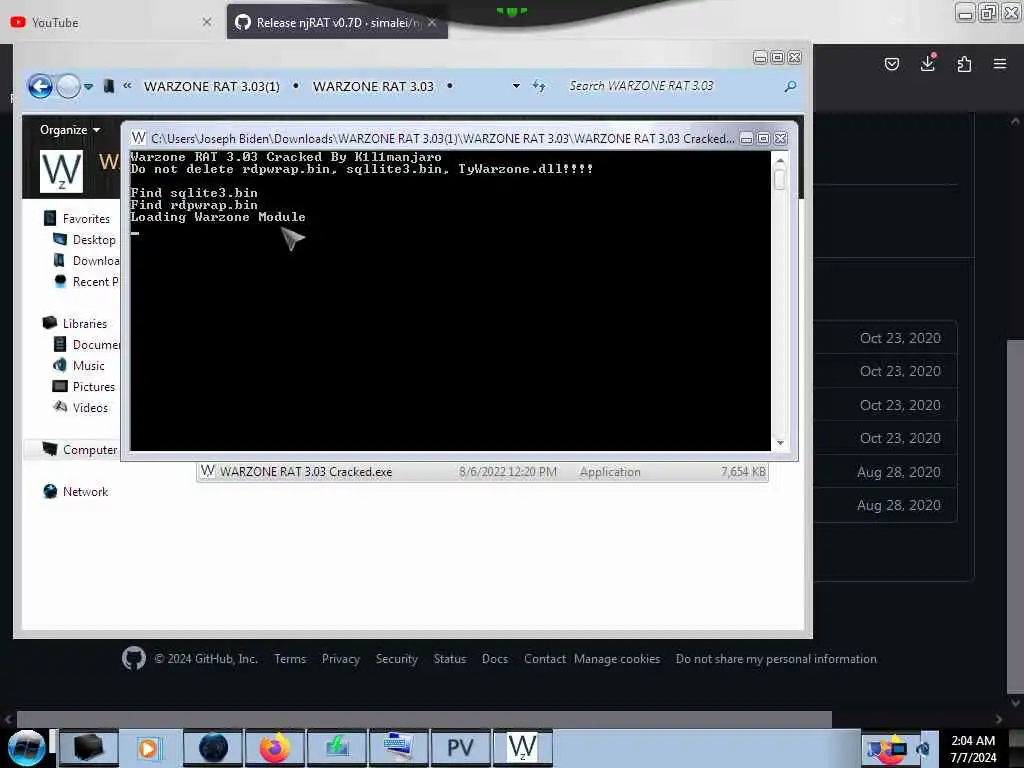This screenshot has height=768, width=1024.
Task: Select Recent Places in the navigation pane
Action: [86, 281]
